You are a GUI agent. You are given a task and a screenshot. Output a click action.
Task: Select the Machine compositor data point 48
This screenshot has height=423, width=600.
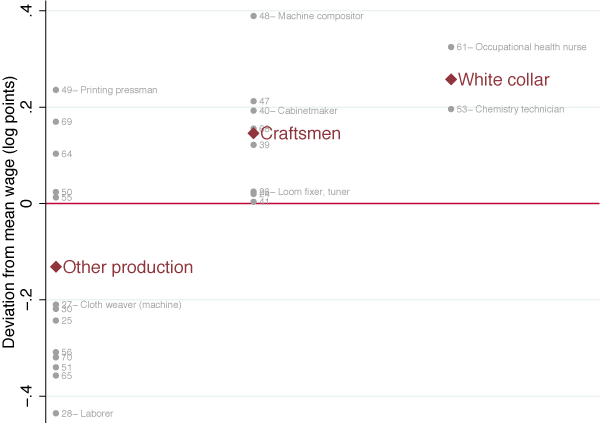254,16
